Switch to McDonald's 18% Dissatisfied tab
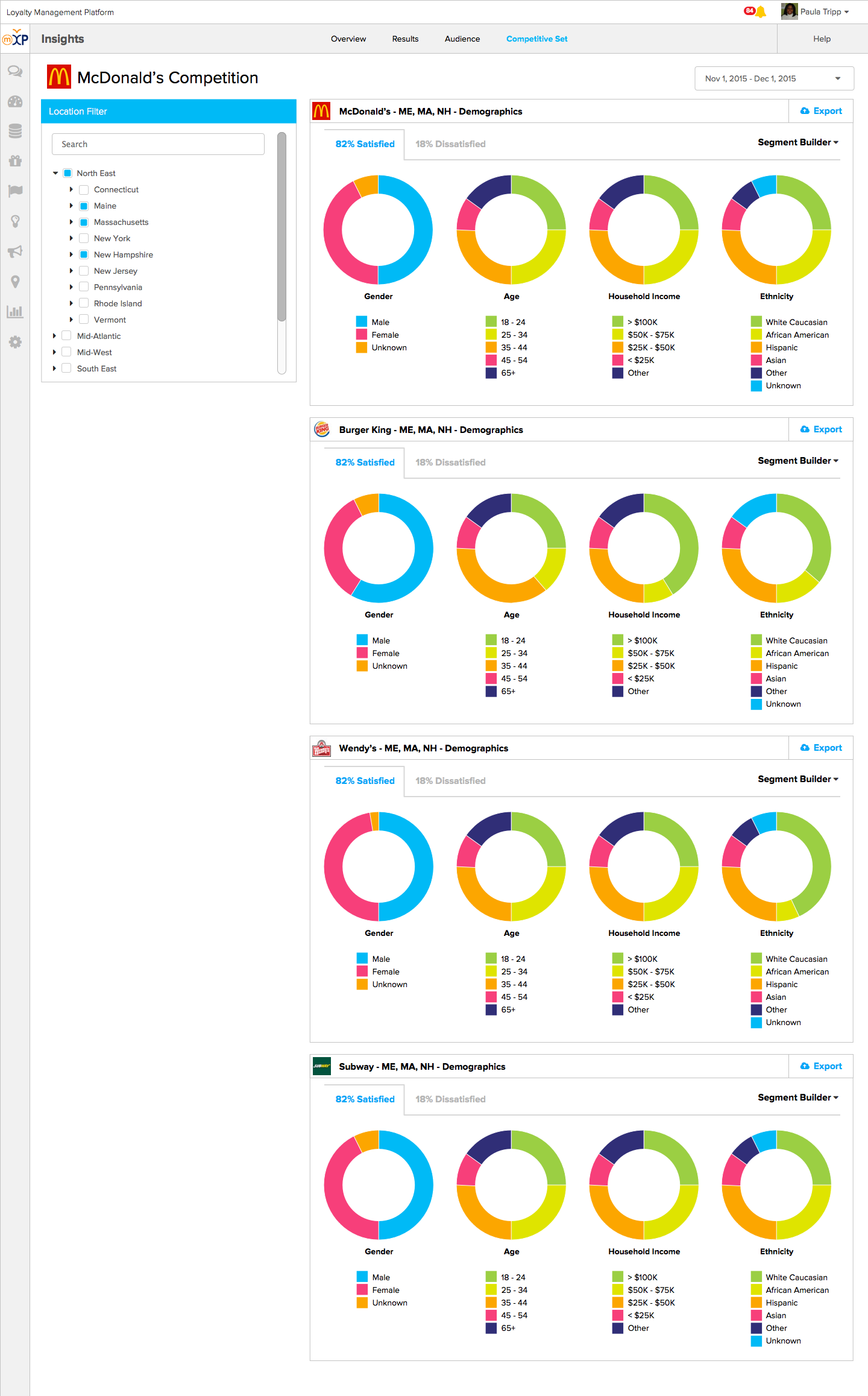Viewport: 868px width, 1396px height. [450, 144]
